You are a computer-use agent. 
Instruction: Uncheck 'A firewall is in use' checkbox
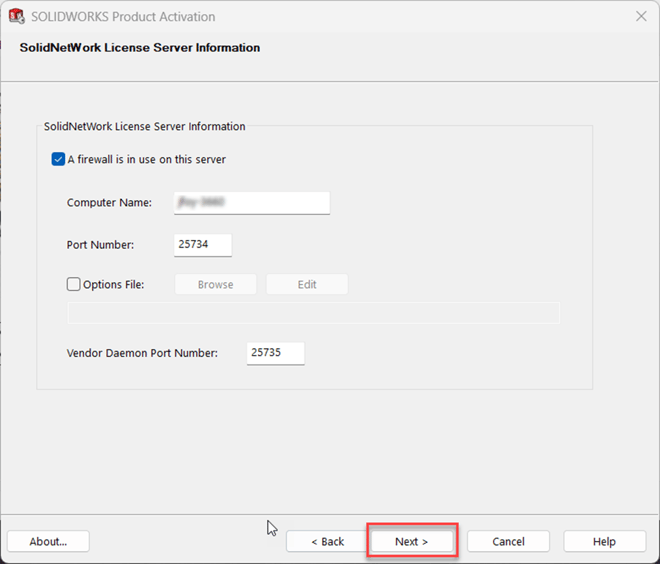tap(58, 160)
